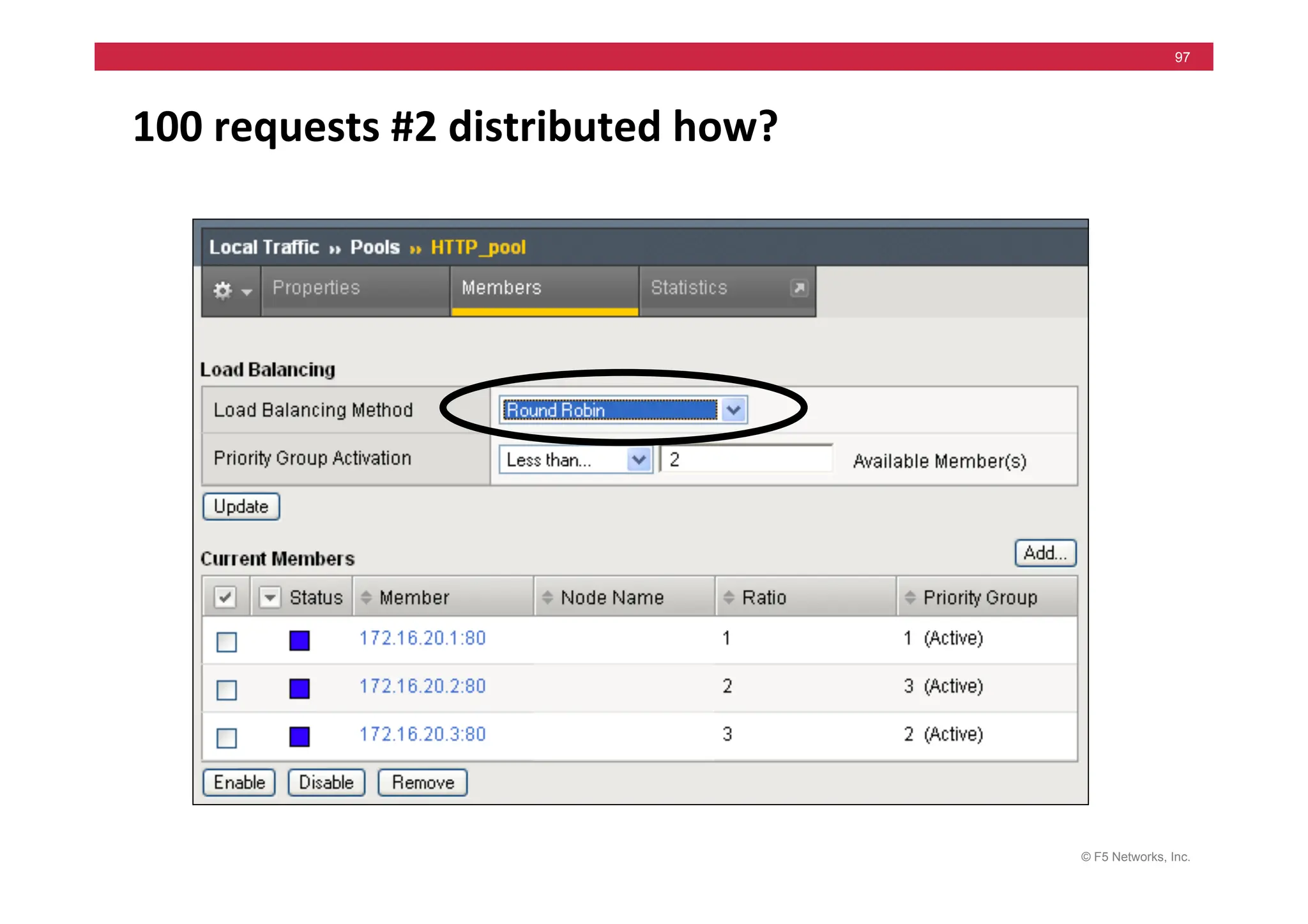Go to Pools in breadcrumb
This screenshot has height=924, width=1308.
[375, 247]
